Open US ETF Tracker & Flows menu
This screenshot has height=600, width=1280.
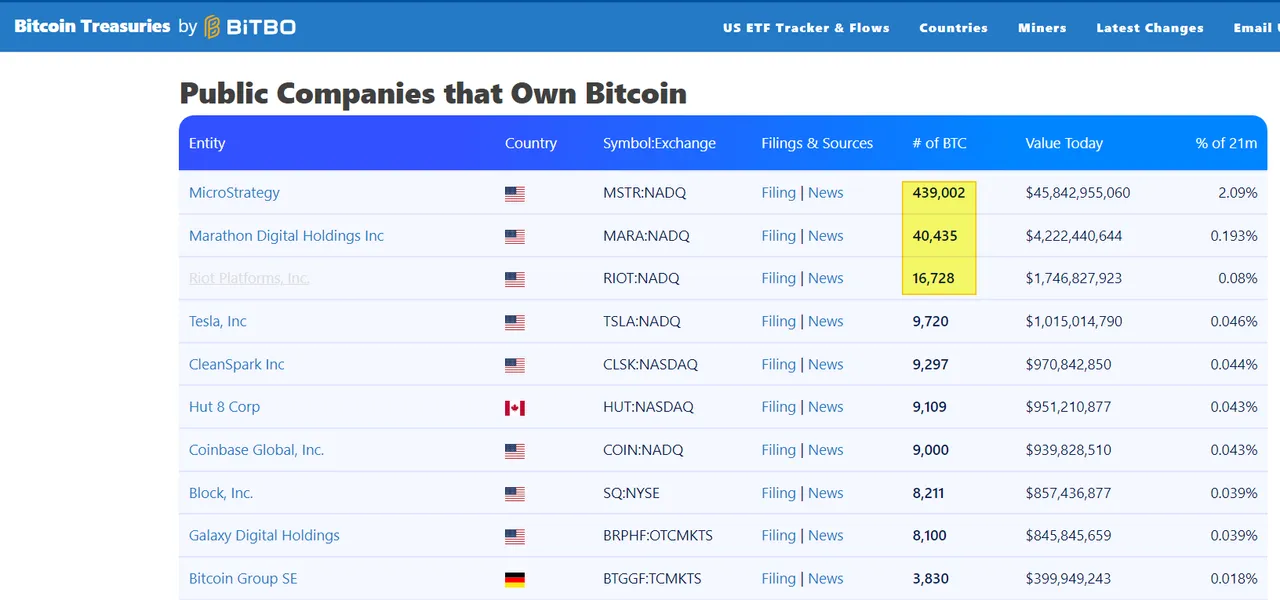pyautogui.click(x=806, y=28)
